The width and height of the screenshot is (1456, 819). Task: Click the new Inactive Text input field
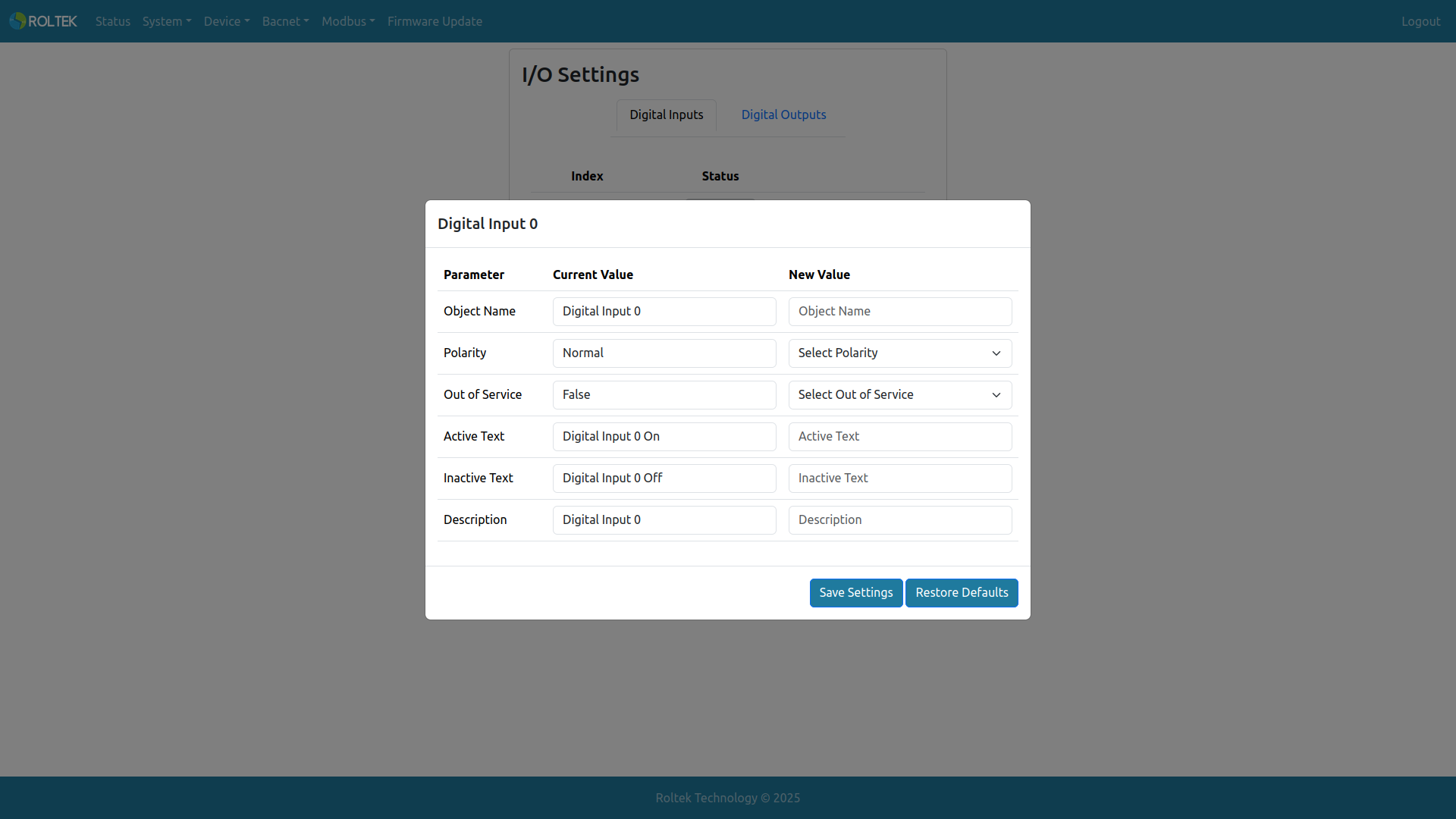(900, 479)
